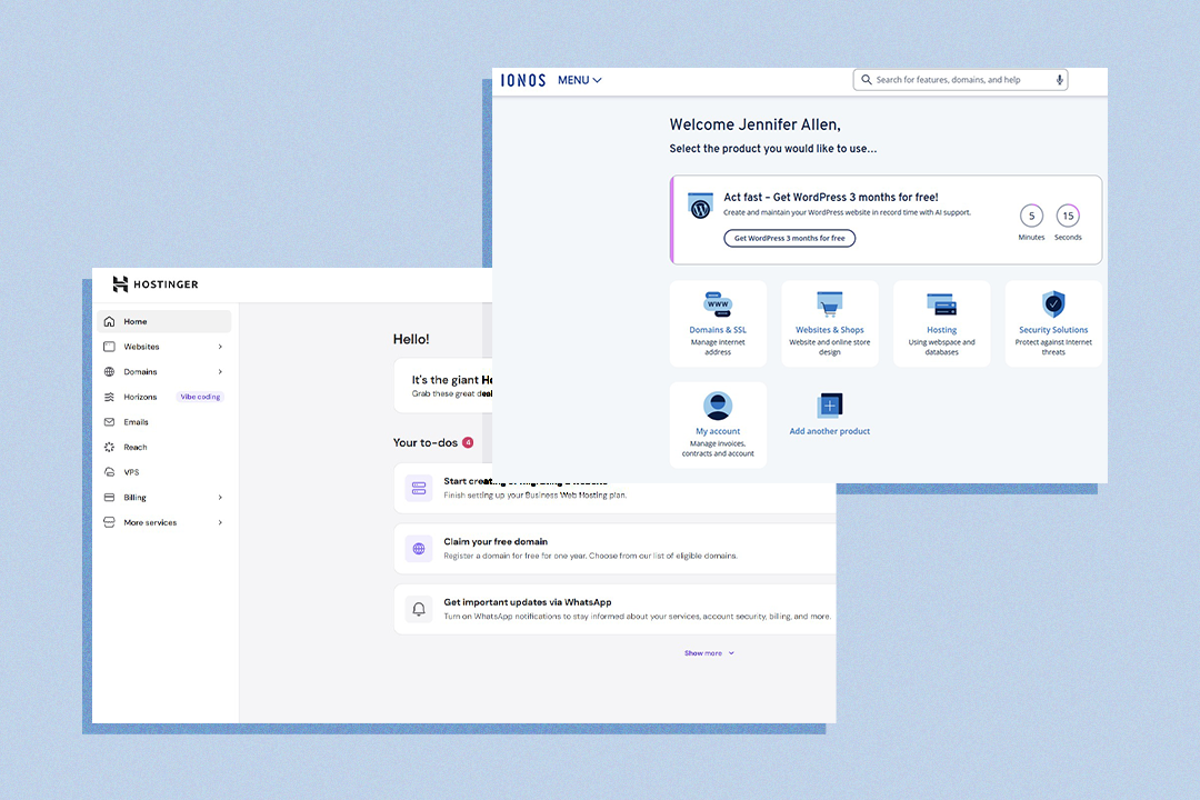This screenshot has height=800, width=1200.
Task: Expand the More services chevron
Action: coord(220,522)
